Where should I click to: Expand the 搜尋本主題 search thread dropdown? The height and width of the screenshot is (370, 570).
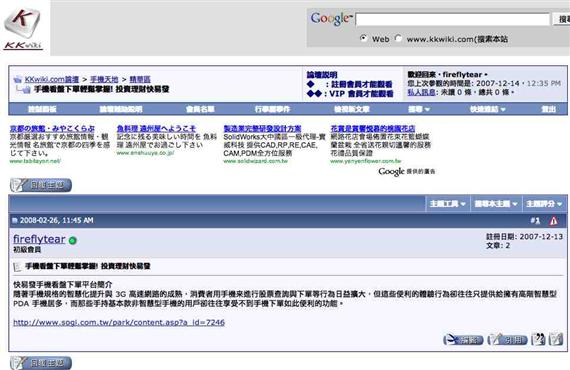[496, 204]
